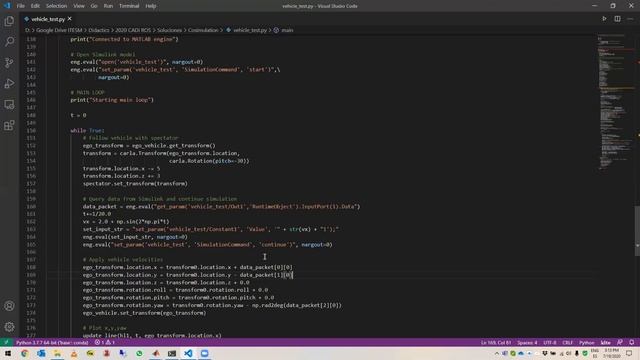Open the Accounts menu icon
The width and height of the screenshot is (640, 360).
point(9,306)
